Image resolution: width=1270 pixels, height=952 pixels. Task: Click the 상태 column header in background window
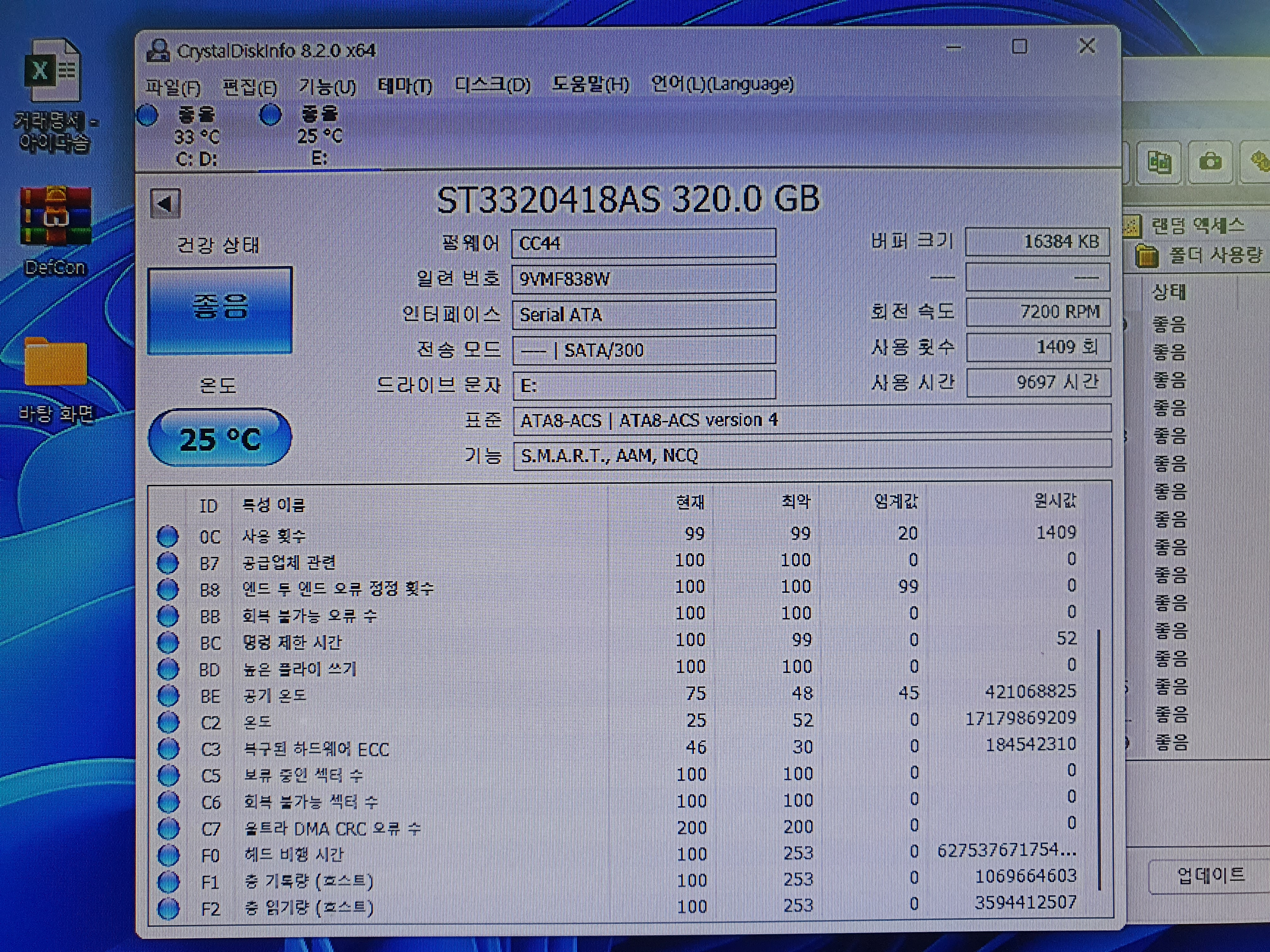pyautogui.click(x=1168, y=293)
